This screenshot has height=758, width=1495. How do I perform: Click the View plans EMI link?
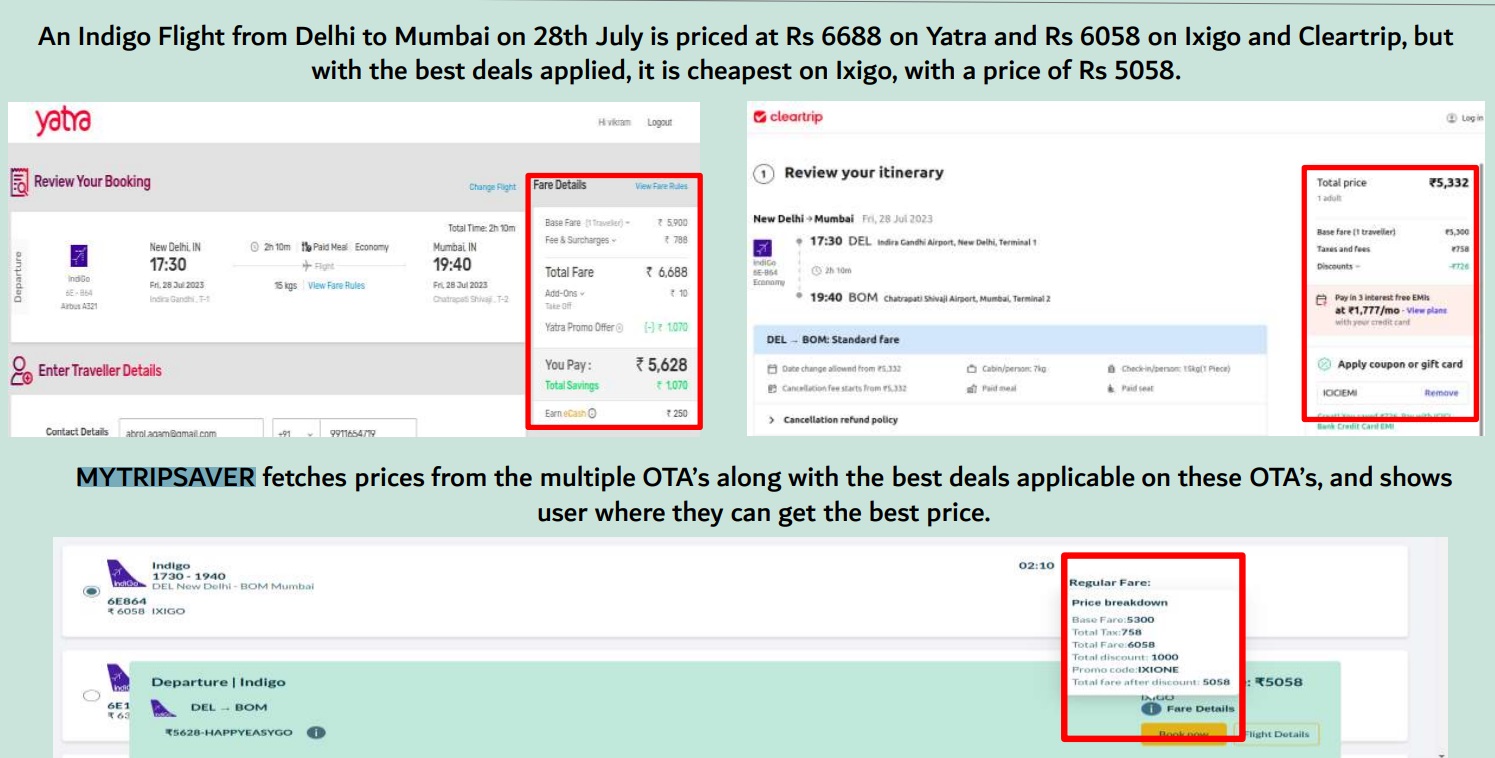1426,311
